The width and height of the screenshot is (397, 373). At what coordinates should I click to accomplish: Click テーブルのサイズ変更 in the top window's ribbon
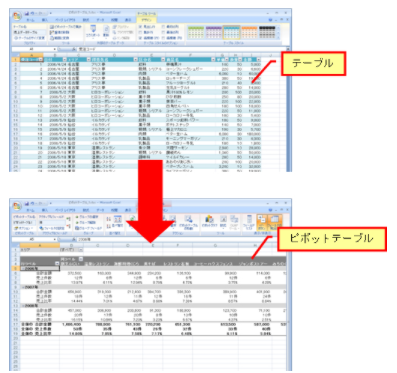(29, 38)
